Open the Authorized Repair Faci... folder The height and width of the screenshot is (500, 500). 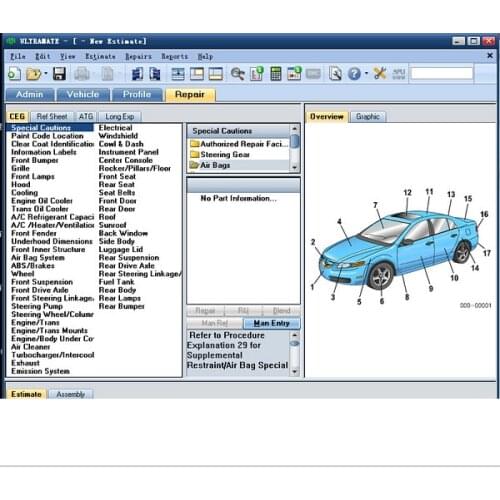(239, 144)
